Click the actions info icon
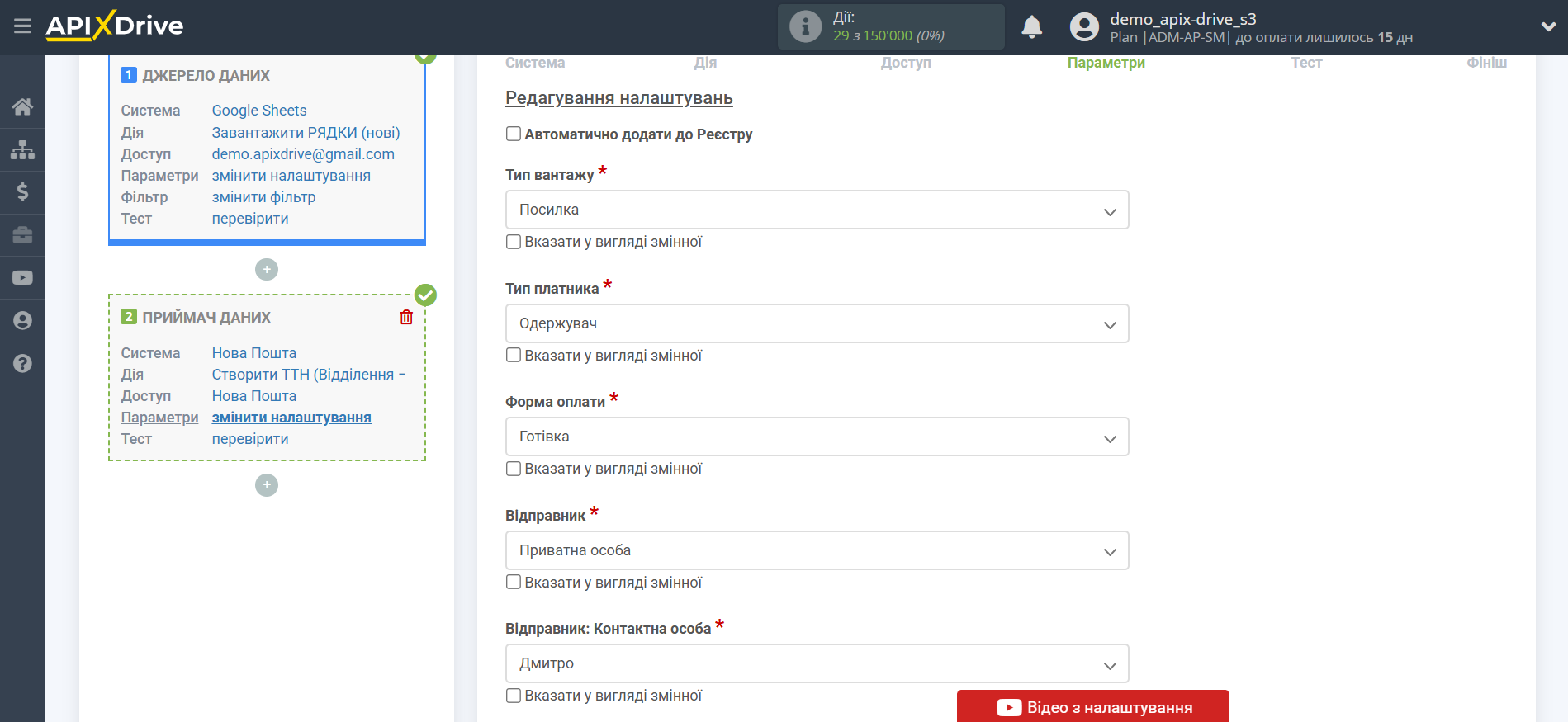The height and width of the screenshot is (722, 1568). [805, 26]
